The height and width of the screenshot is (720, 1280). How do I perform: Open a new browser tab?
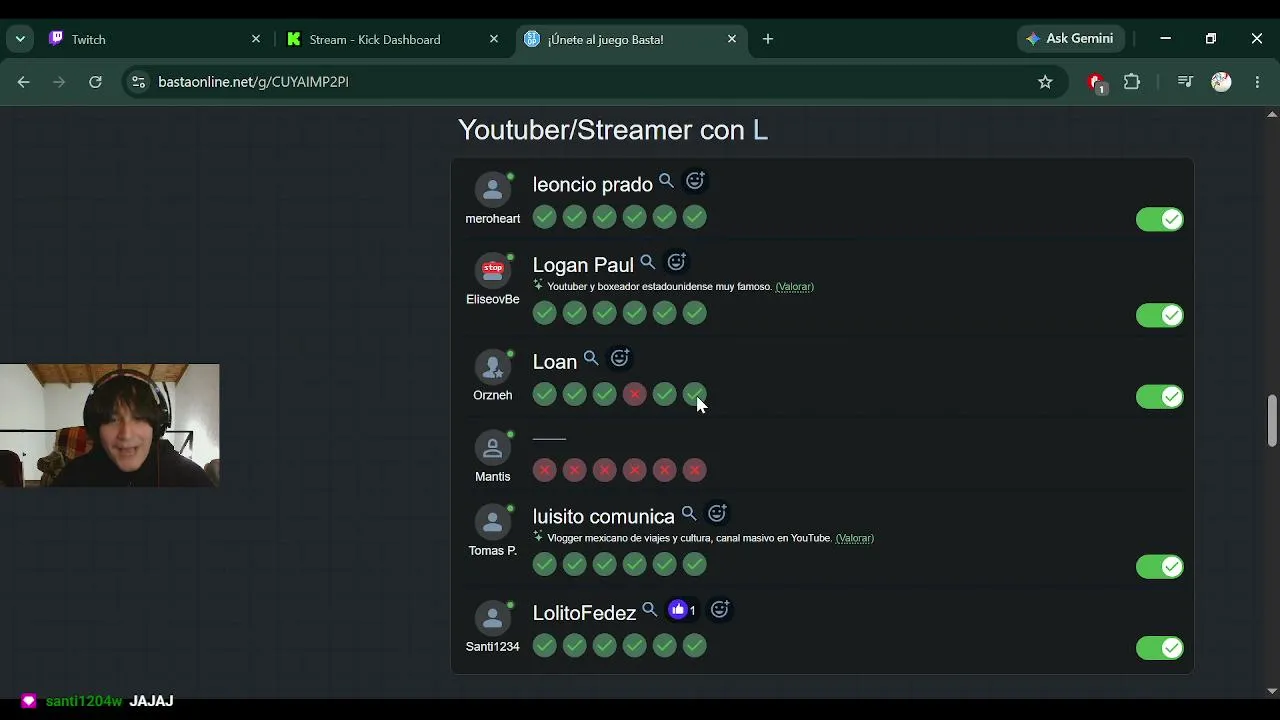pos(768,39)
